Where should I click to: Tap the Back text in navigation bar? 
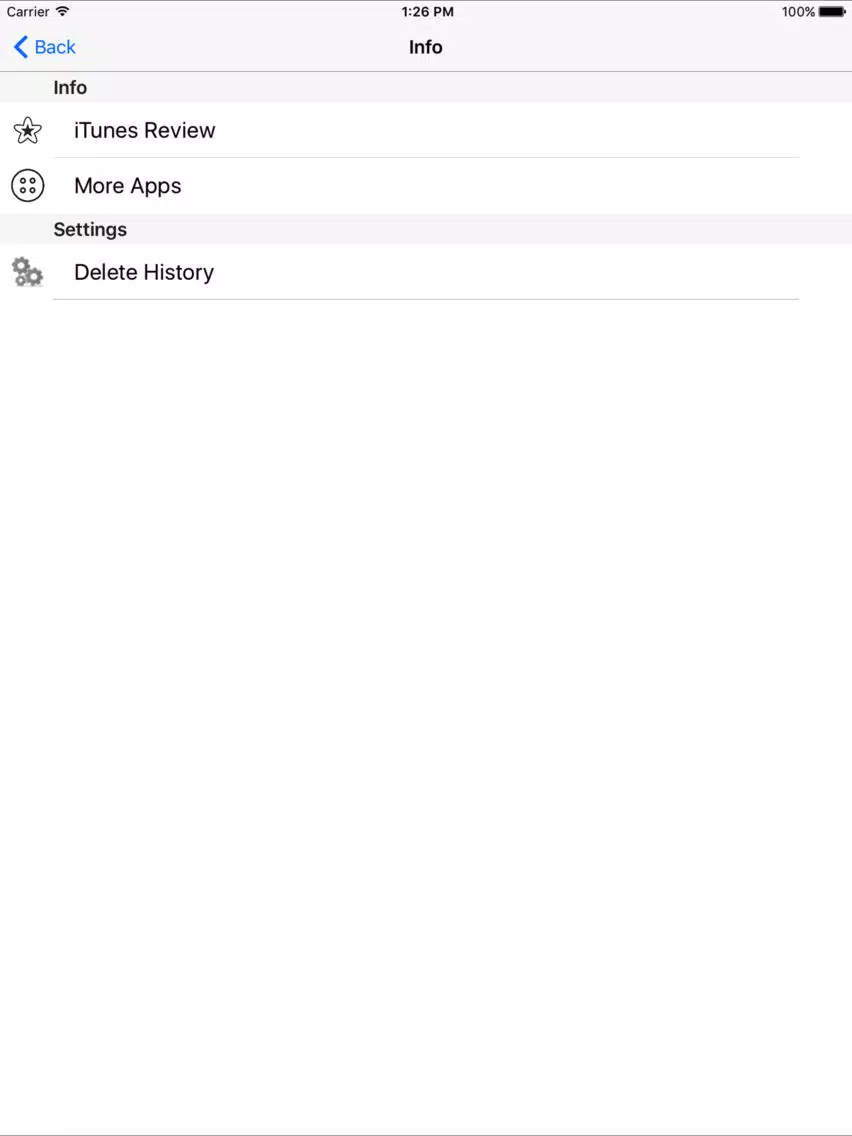click(x=55, y=47)
